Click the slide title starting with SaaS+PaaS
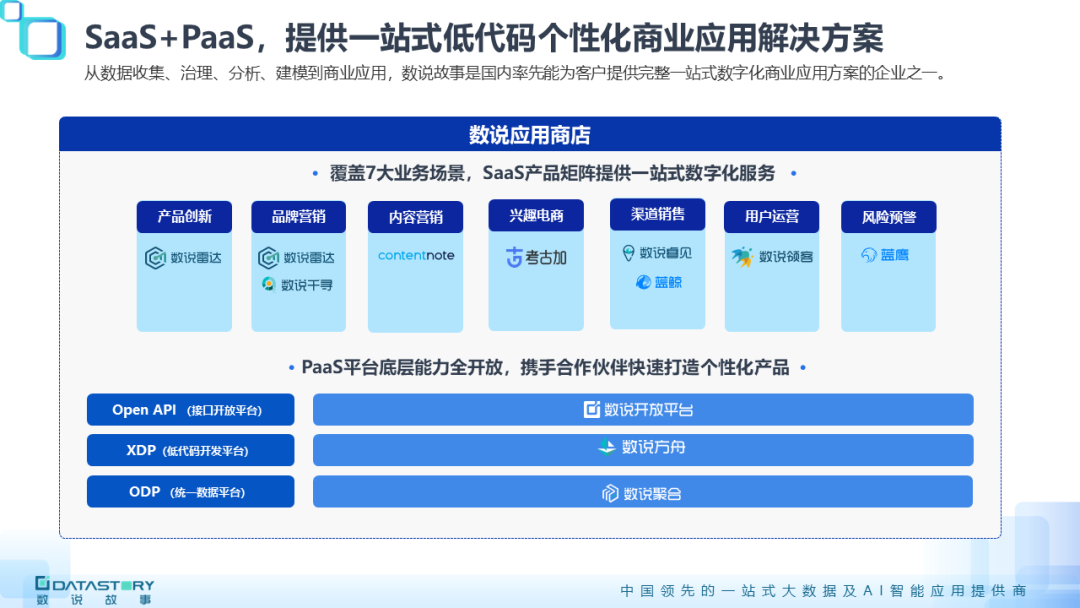This screenshot has height=608, width=1080. click(484, 38)
